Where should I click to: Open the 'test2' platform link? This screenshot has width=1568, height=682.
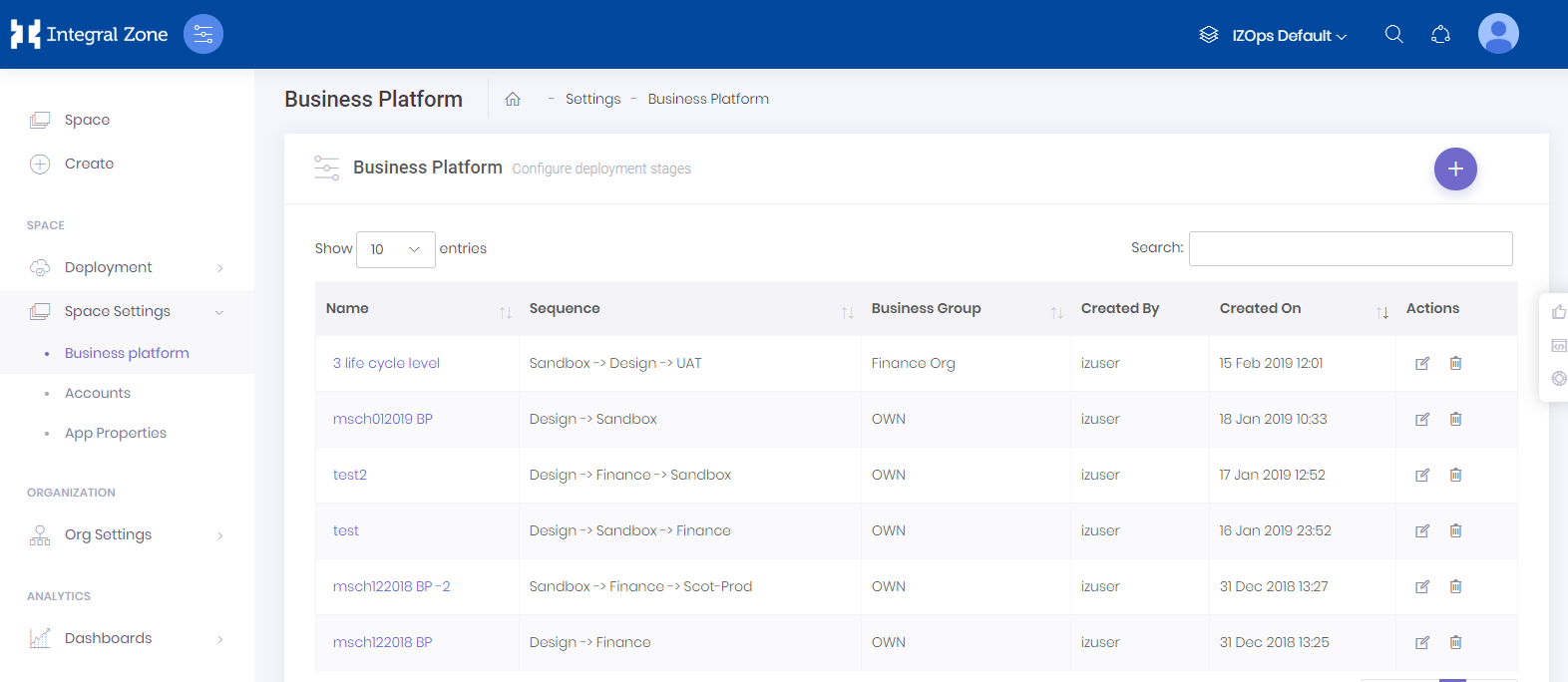[x=350, y=475]
